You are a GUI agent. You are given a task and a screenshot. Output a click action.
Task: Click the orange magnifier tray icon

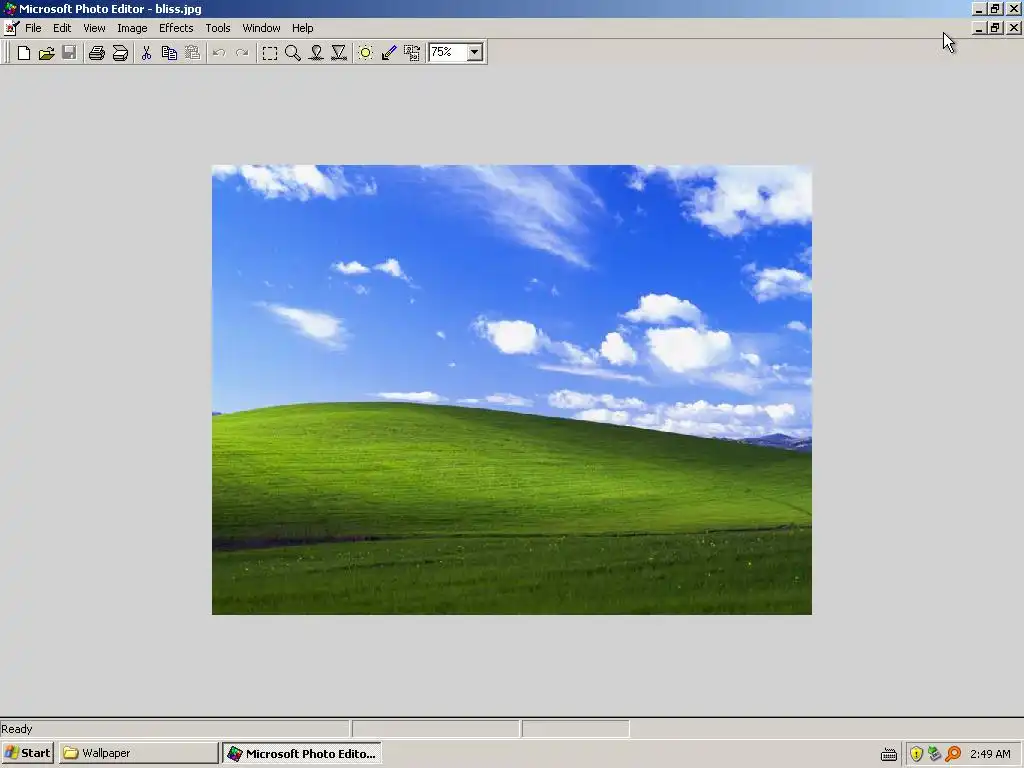tap(953, 754)
